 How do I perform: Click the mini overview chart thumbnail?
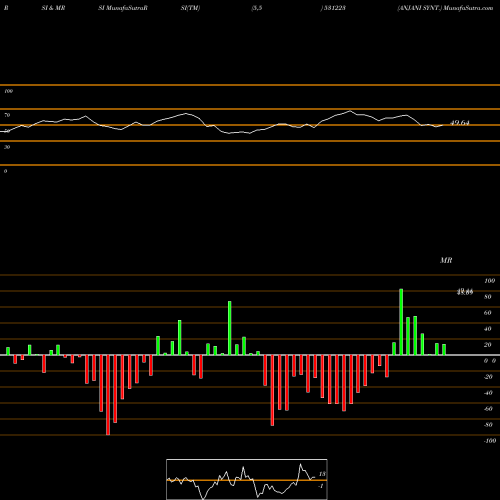pos(247,479)
